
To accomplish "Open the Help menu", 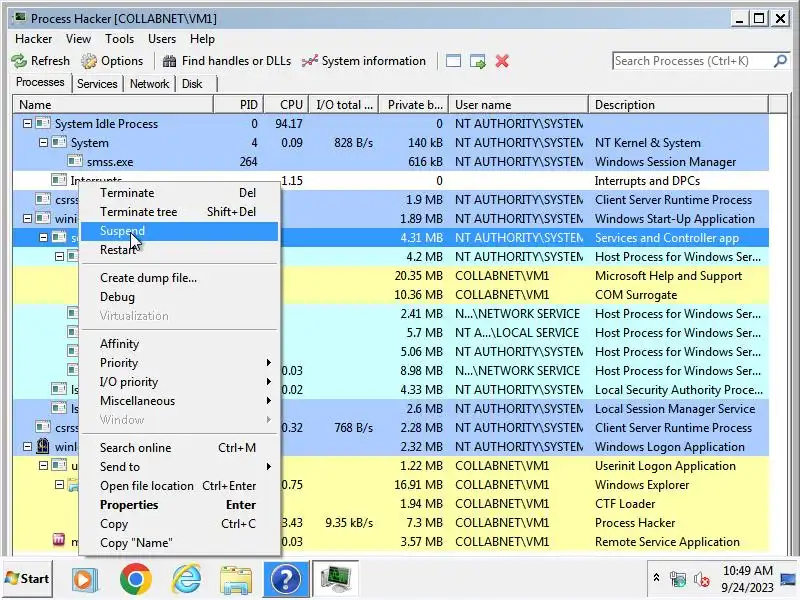I will tap(202, 39).
